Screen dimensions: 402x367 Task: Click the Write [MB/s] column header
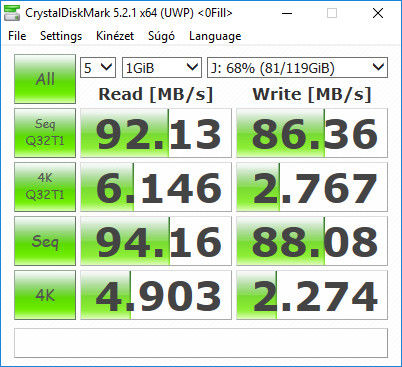point(312,94)
